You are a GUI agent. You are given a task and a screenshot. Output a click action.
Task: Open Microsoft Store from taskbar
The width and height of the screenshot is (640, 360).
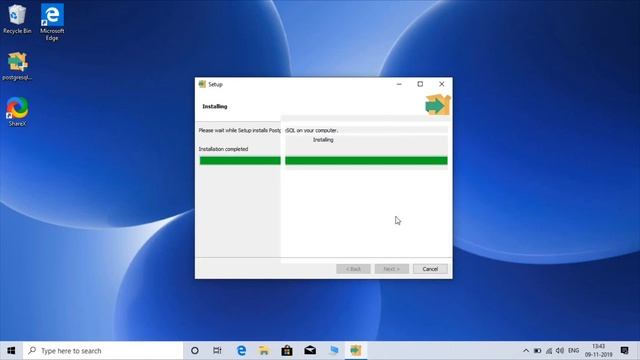(287, 351)
